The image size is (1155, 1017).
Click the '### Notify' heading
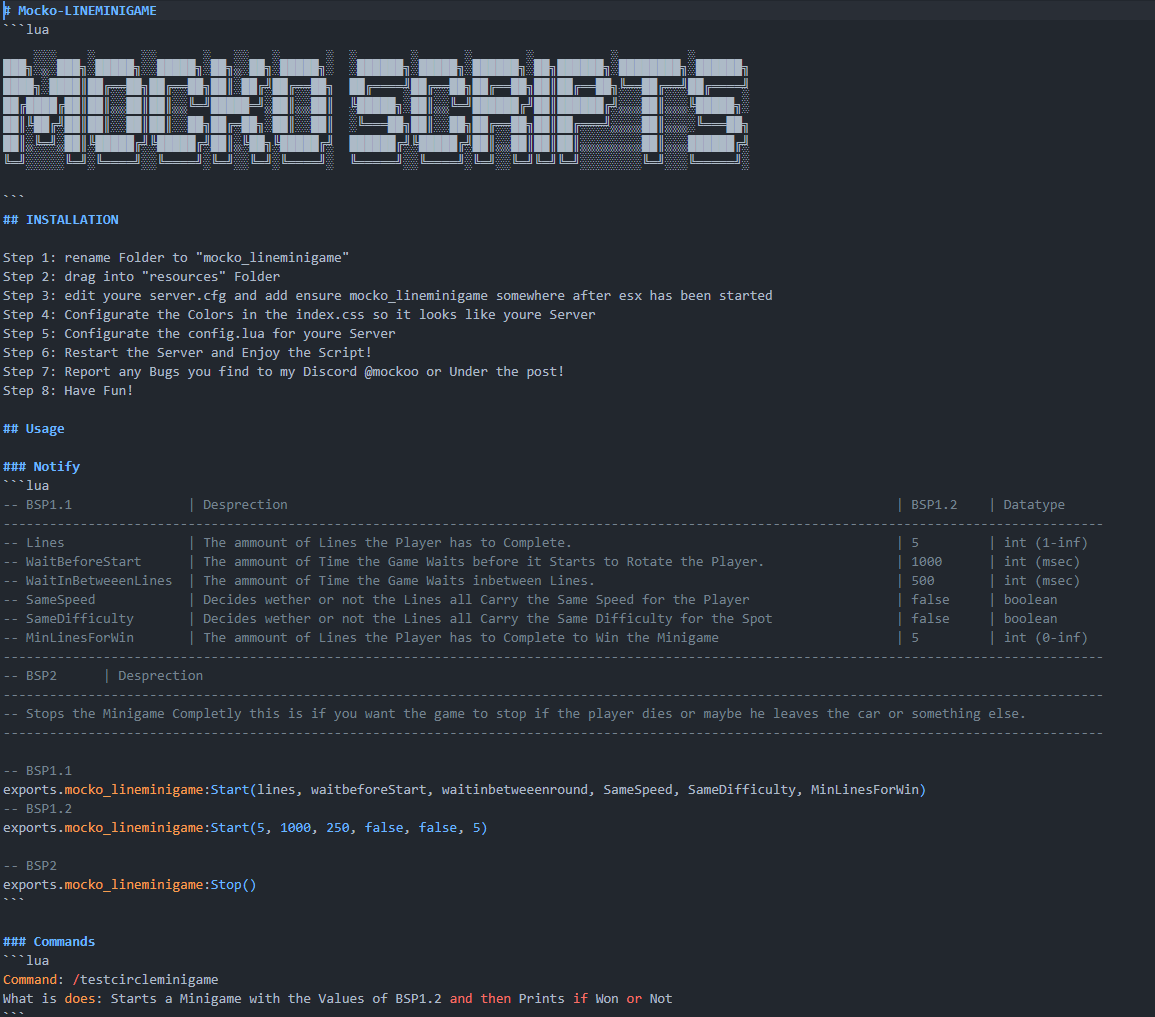(x=41, y=467)
